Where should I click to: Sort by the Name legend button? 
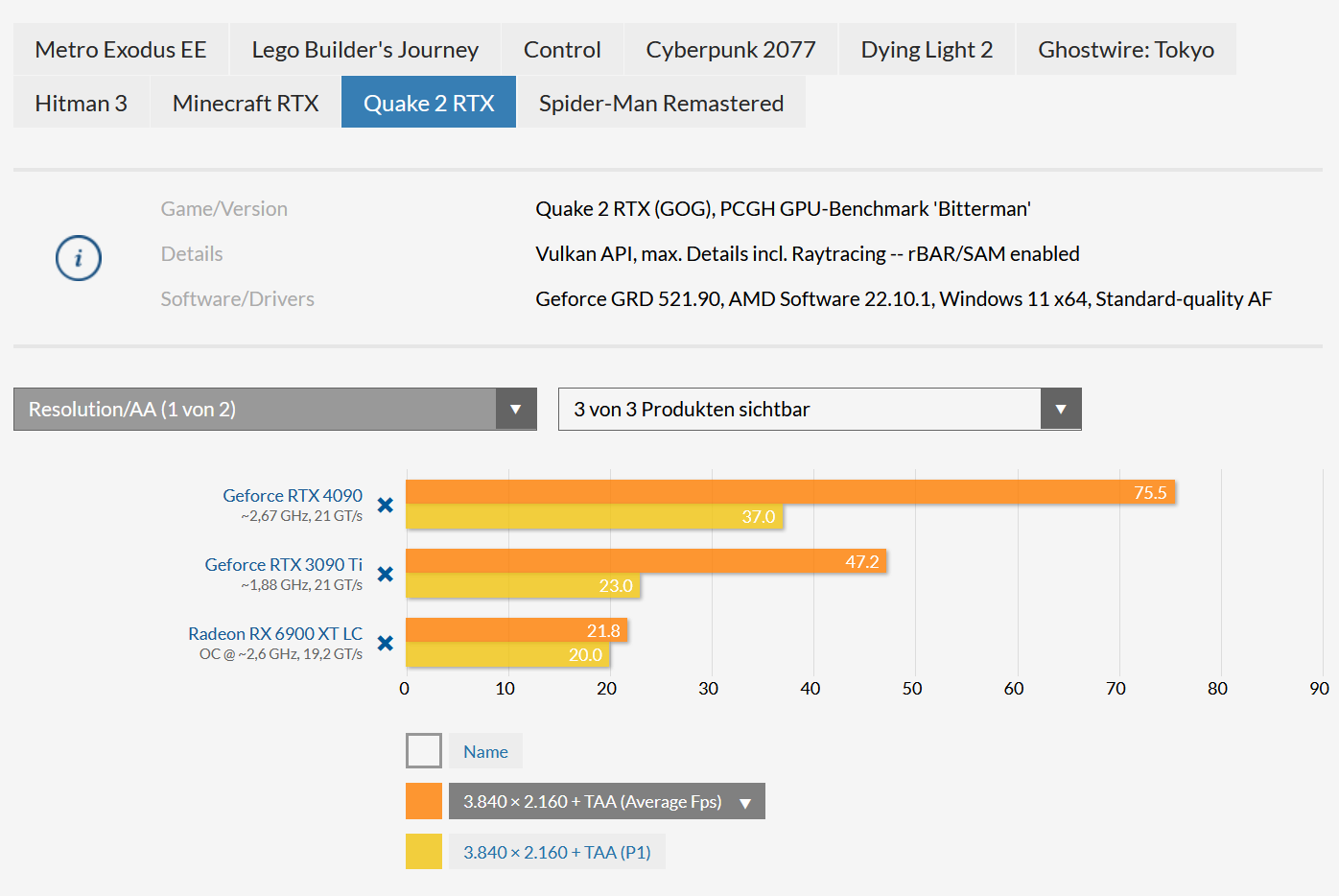point(485,751)
